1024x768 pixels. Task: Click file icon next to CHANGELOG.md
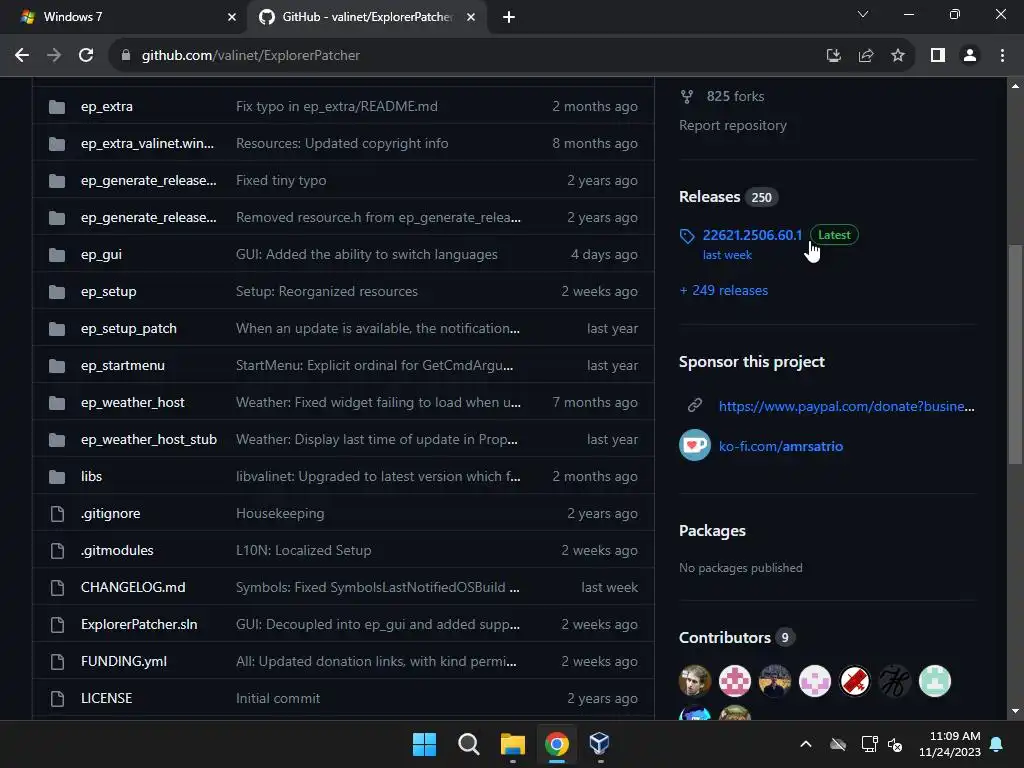[x=57, y=588]
